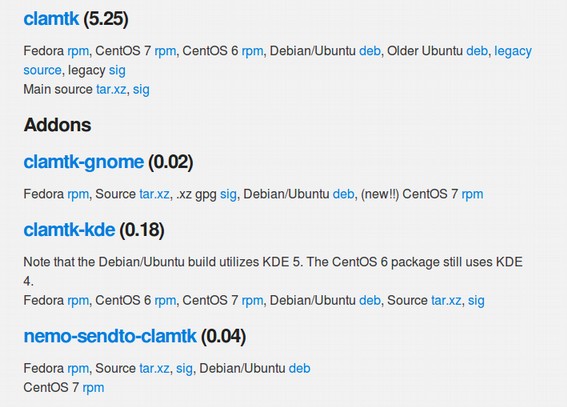The width and height of the screenshot is (567, 407).
Task: Download the clamtk-gnome Source tar.xz
Action: [154, 194]
